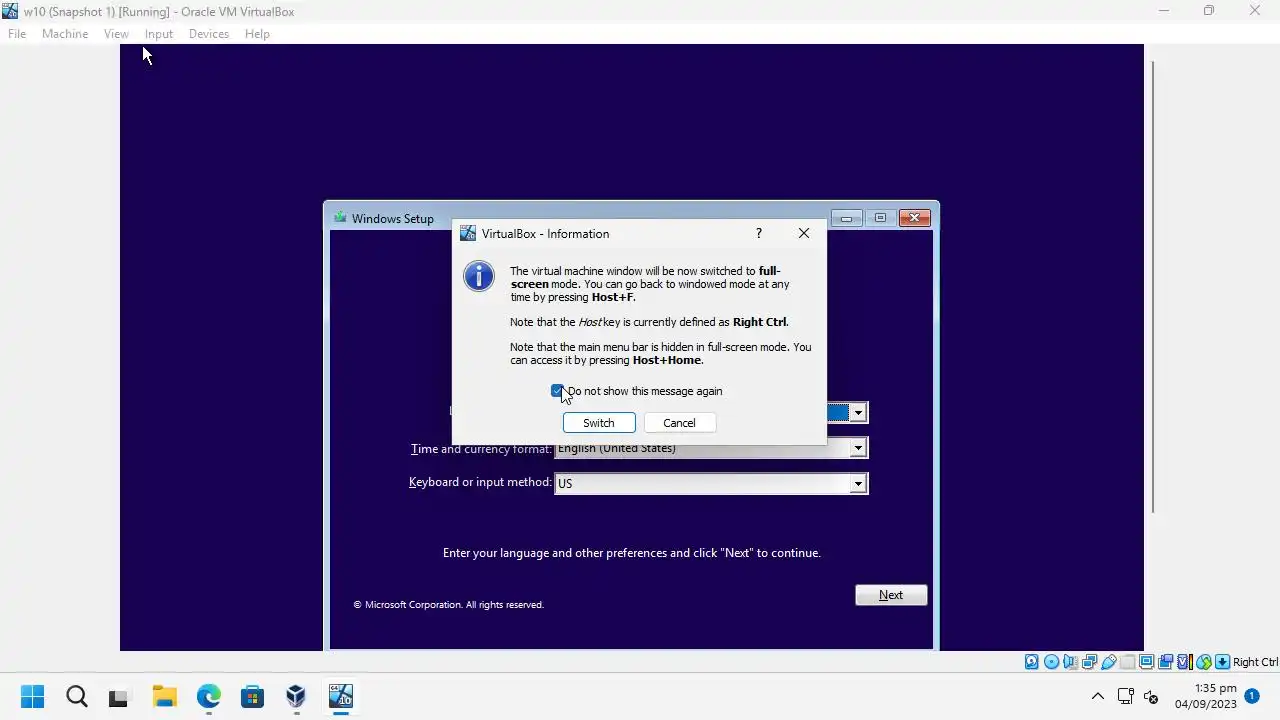The image size is (1280, 720).
Task: Expand the Language to install dropdown arrow
Action: (x=858, y=412)
